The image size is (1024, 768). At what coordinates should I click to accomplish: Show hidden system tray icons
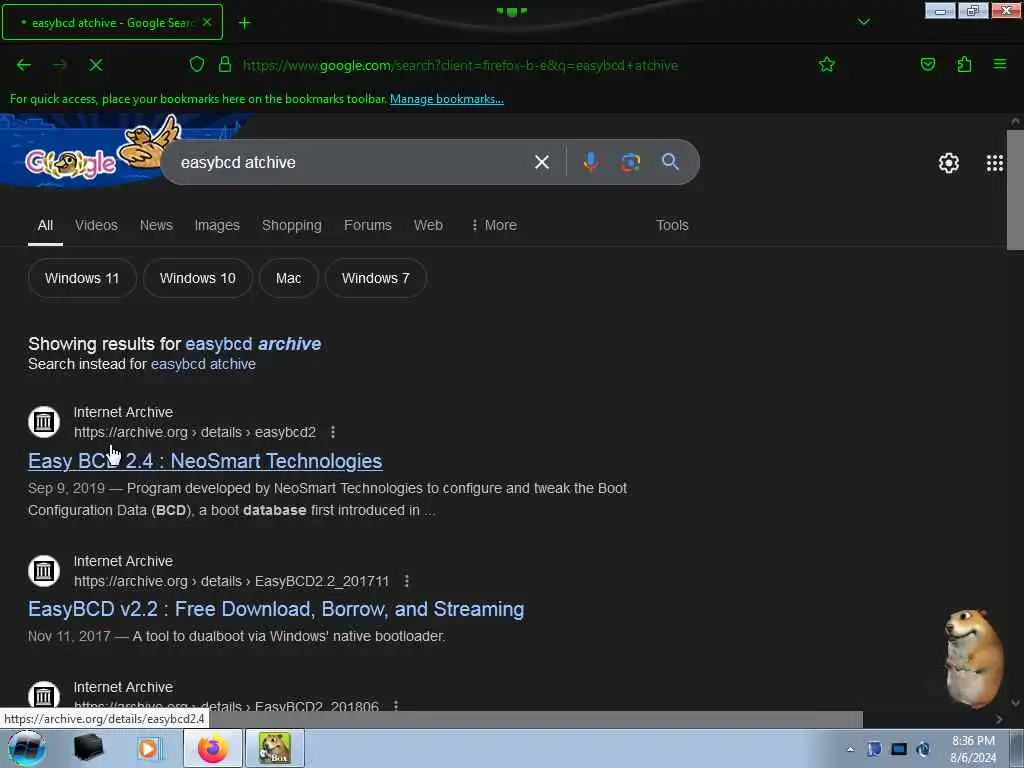coord(850,749)
